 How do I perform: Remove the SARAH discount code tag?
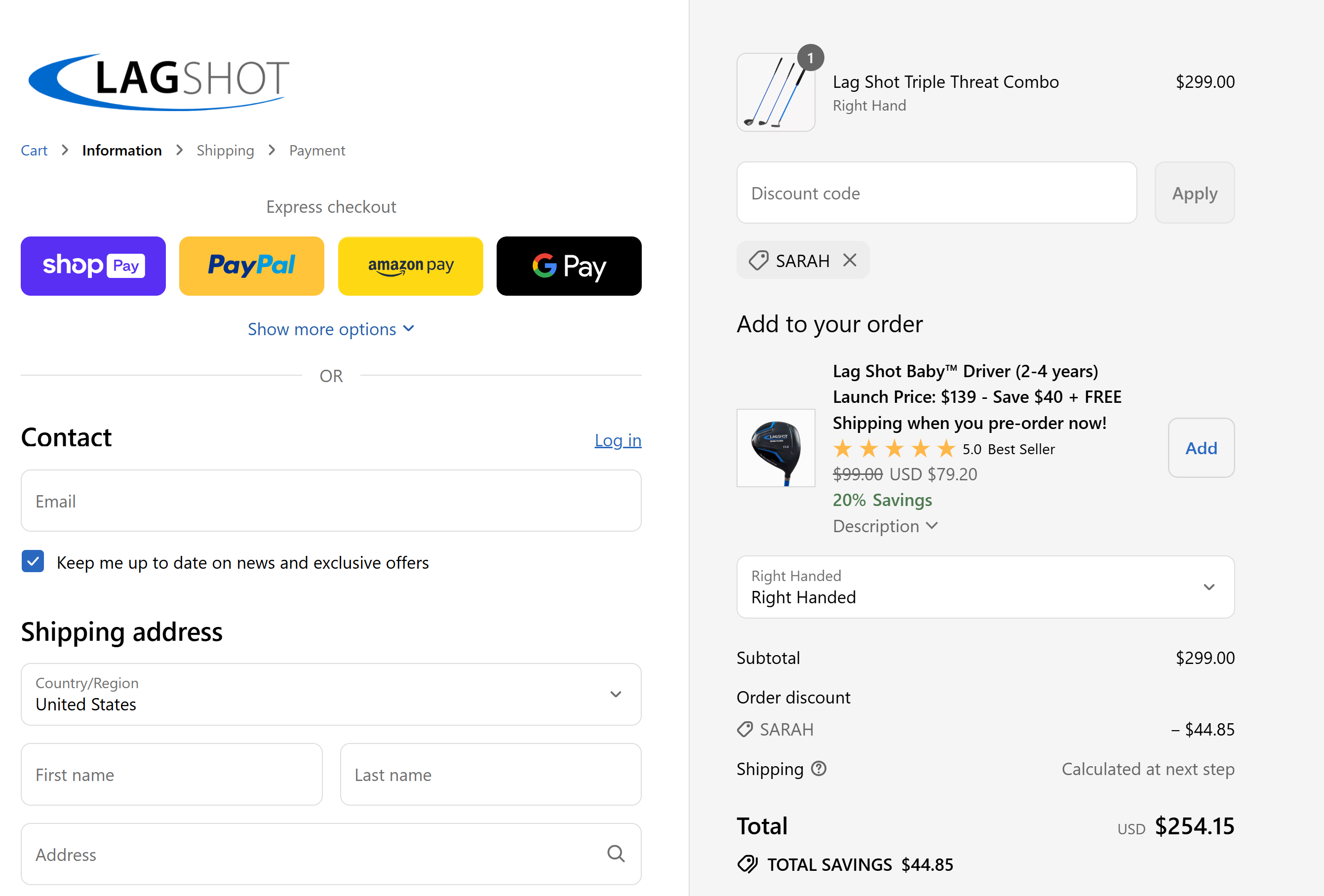[x=850, y=260]
